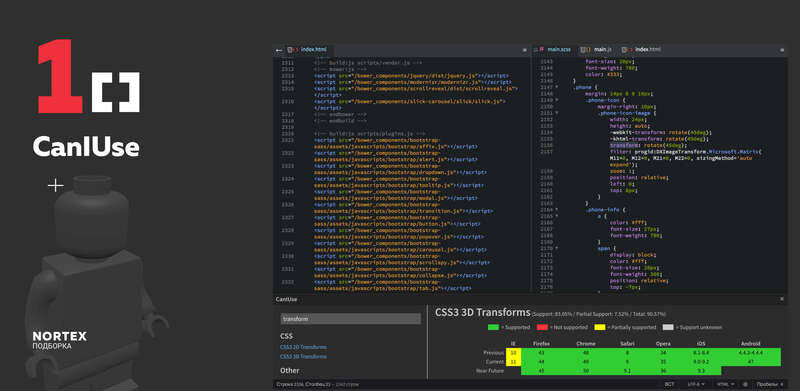Click the cursor position text in the status bar
Image resolution: width=800 pixels, height=391 pixels.
304,384
